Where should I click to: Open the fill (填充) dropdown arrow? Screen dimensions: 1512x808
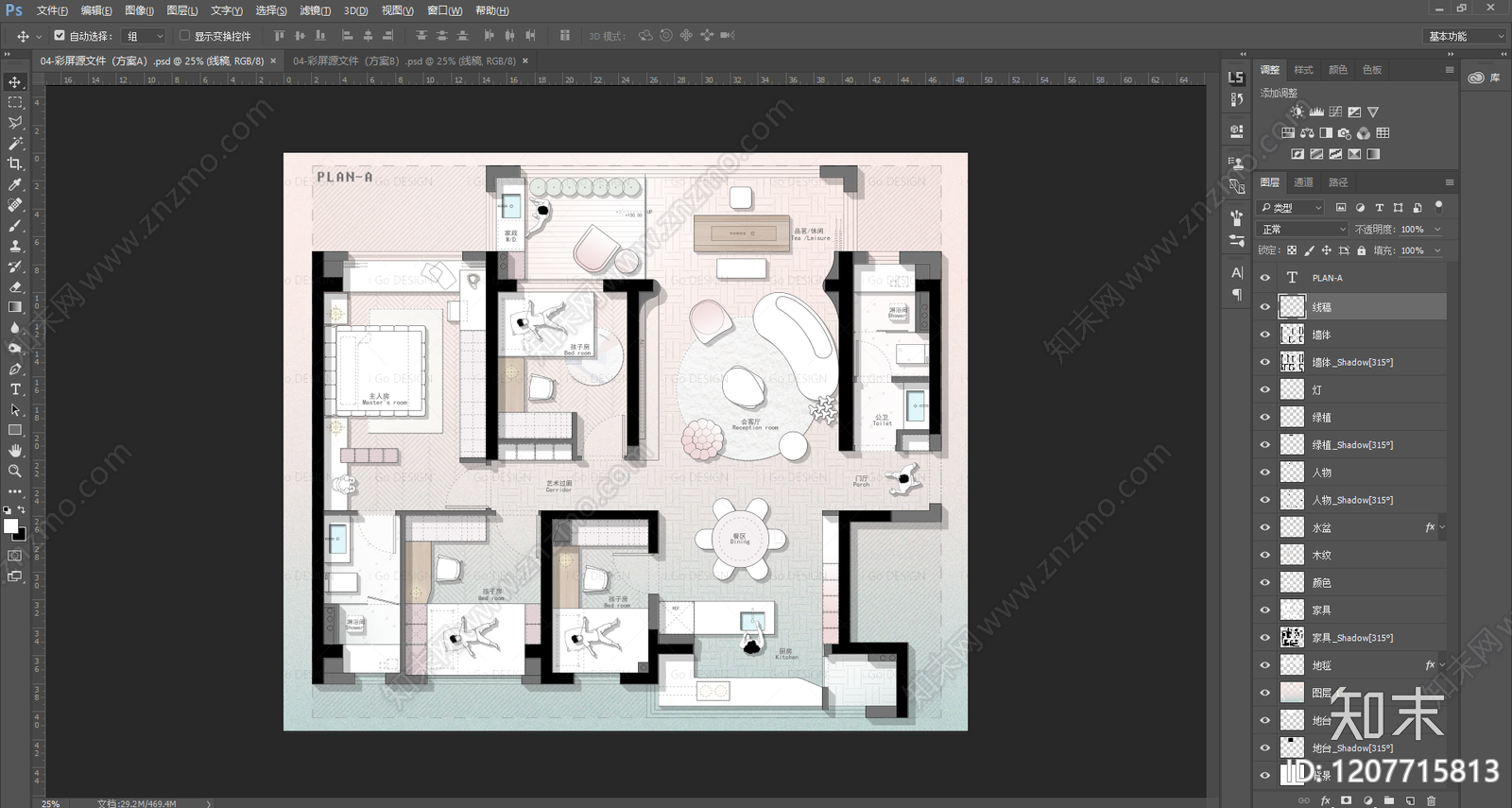click(x=1437, y=250)
